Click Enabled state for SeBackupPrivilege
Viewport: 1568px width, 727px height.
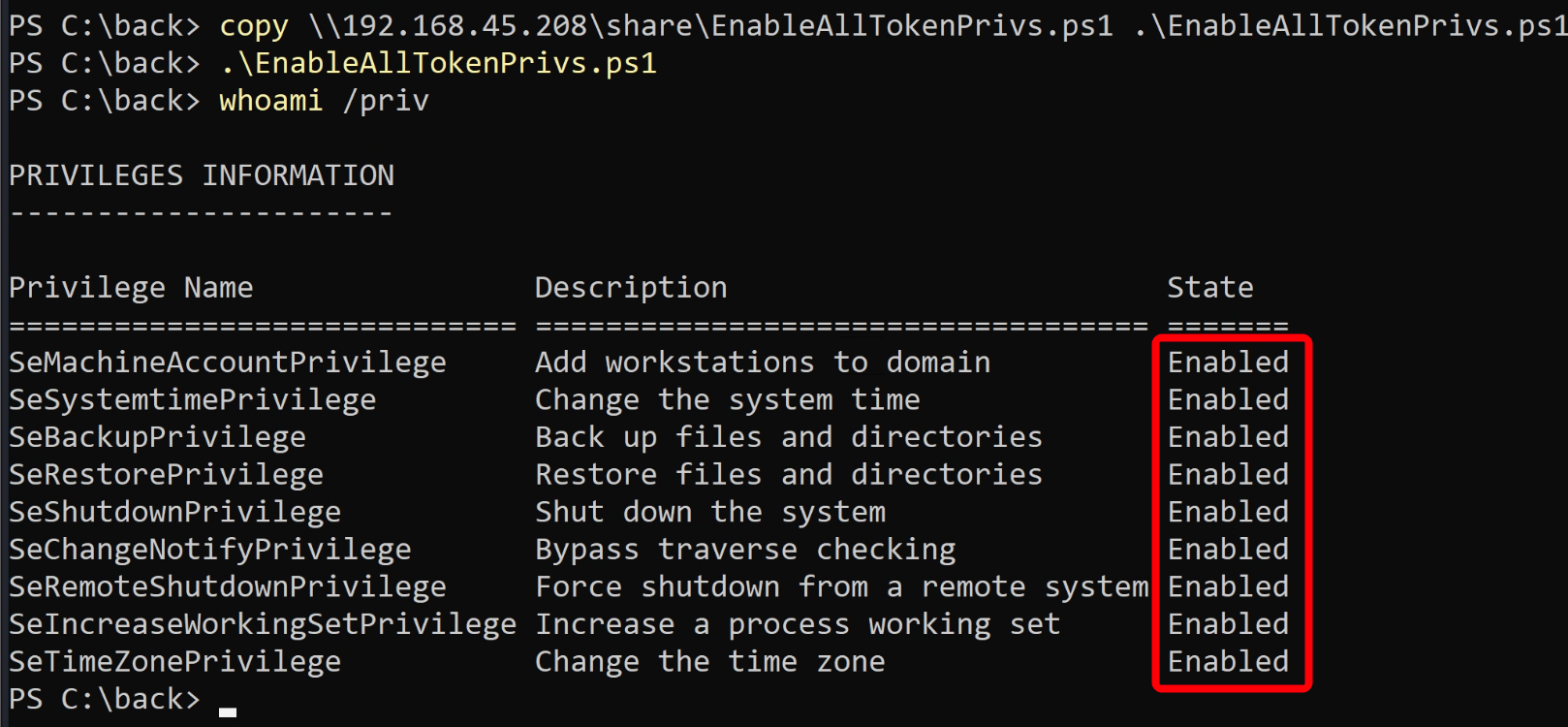(1228, 437)
